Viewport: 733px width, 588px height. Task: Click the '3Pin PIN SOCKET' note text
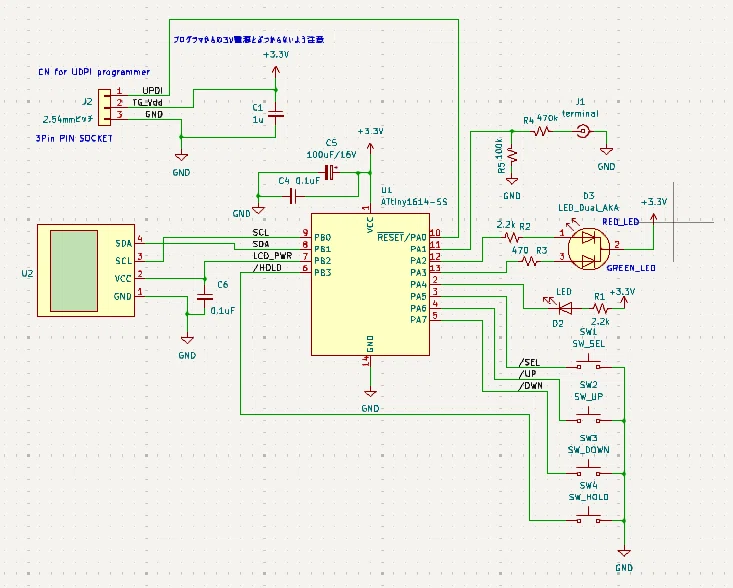(74, 138)
